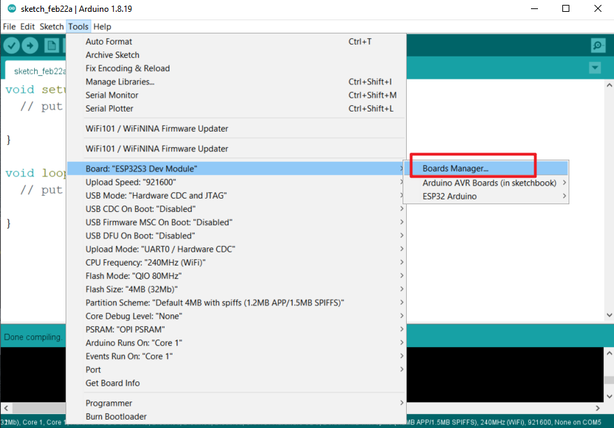Click the Verify checkmark toolbar icon
Screen dimensions: 614x428
point(12,45)
